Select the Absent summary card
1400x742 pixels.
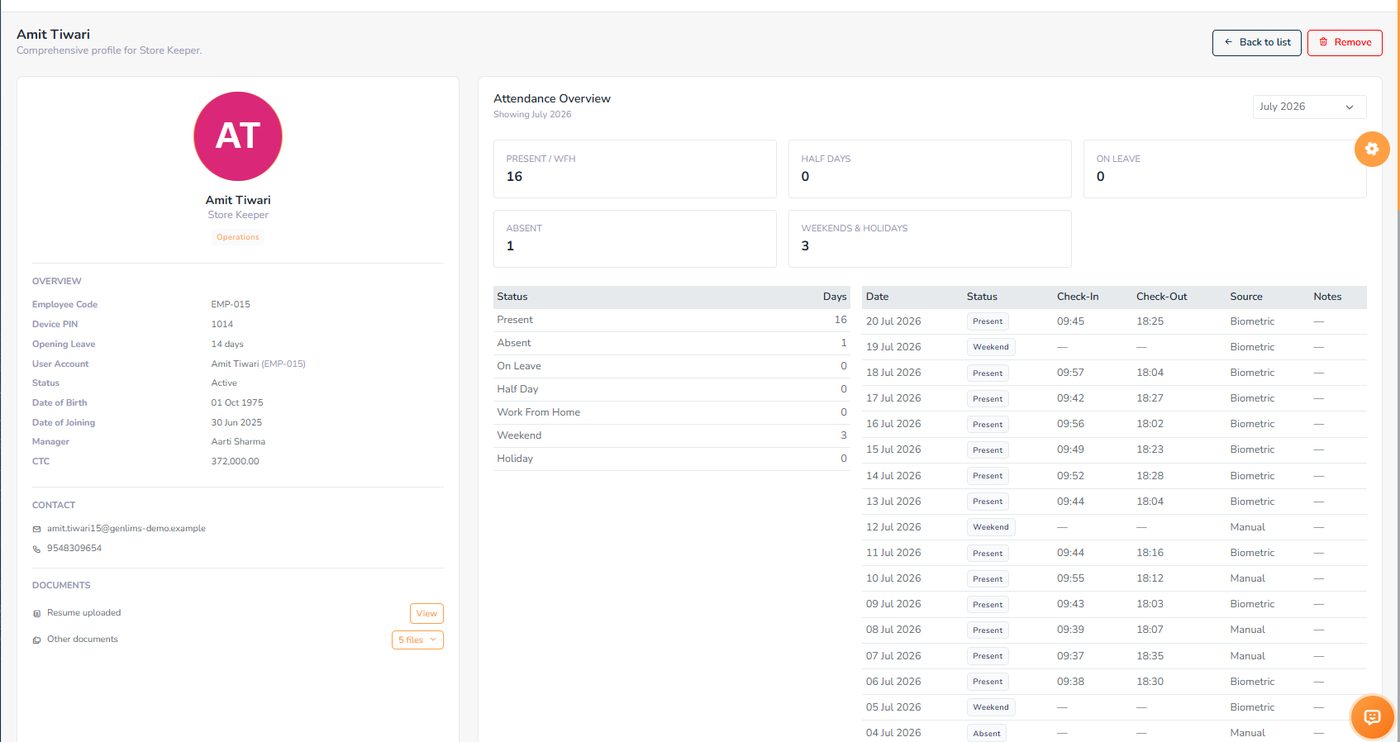[635, 239]
